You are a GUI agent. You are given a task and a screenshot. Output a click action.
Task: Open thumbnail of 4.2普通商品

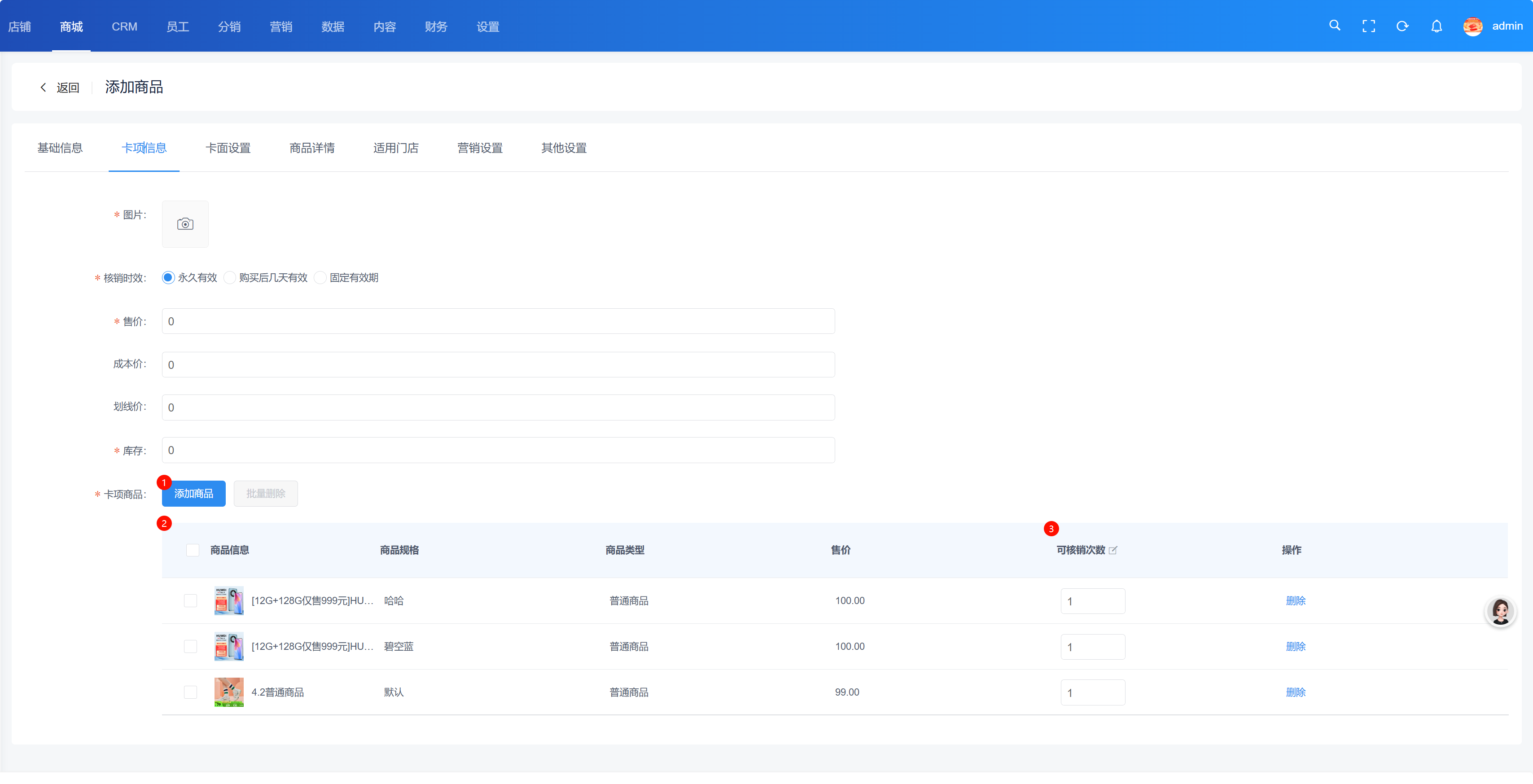pyautogui.click(x=229, y=692)
